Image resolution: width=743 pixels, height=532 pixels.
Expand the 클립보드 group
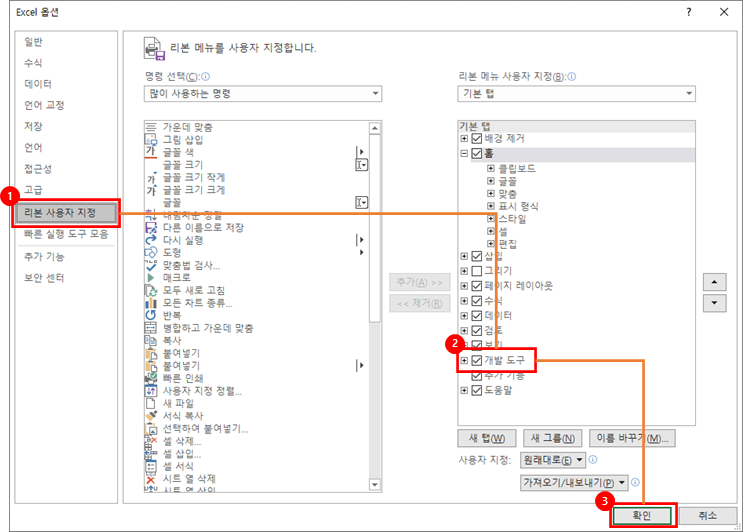tap(491, 168)
